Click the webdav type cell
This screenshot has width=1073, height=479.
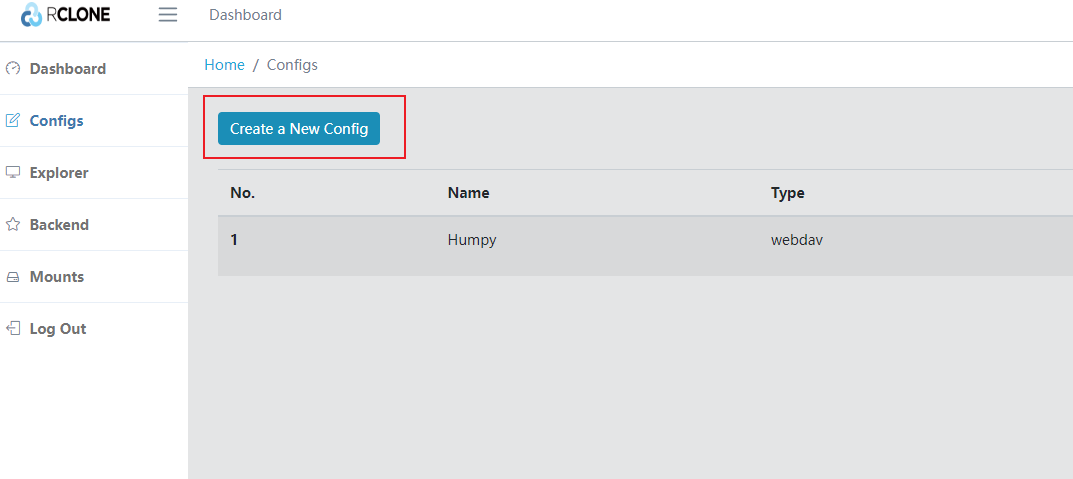(x=796, y=240)
